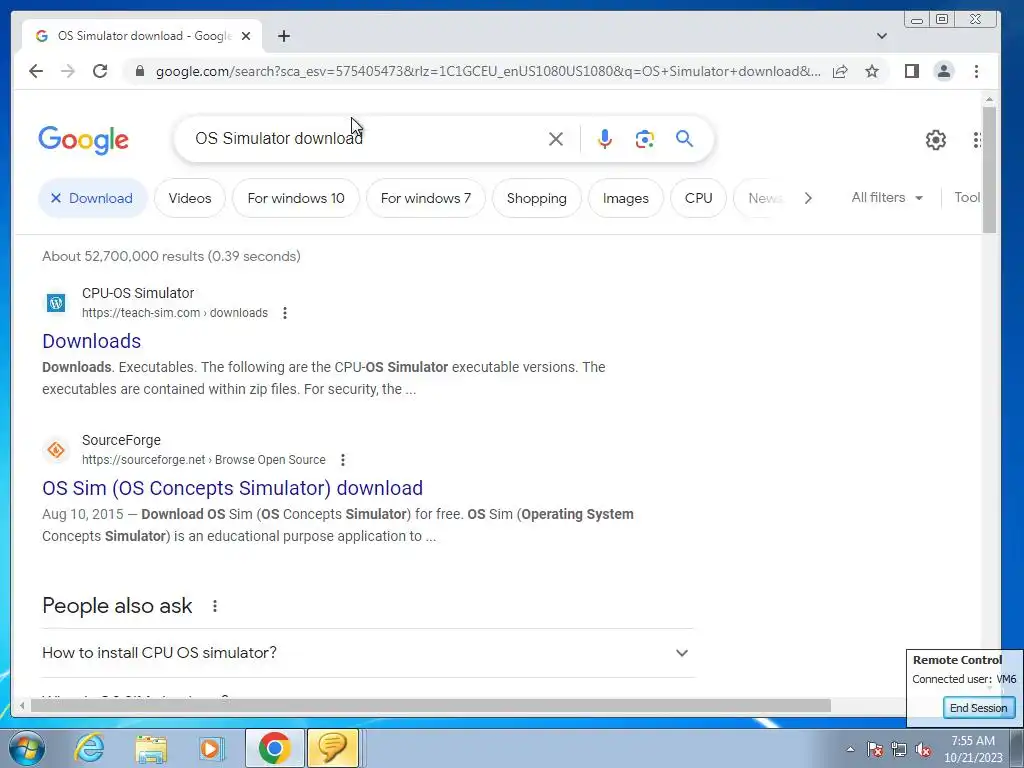The width and height of the screenshot is (1024, 768).
Task: Click the scroll left arrow
Action: coord(22,706)
